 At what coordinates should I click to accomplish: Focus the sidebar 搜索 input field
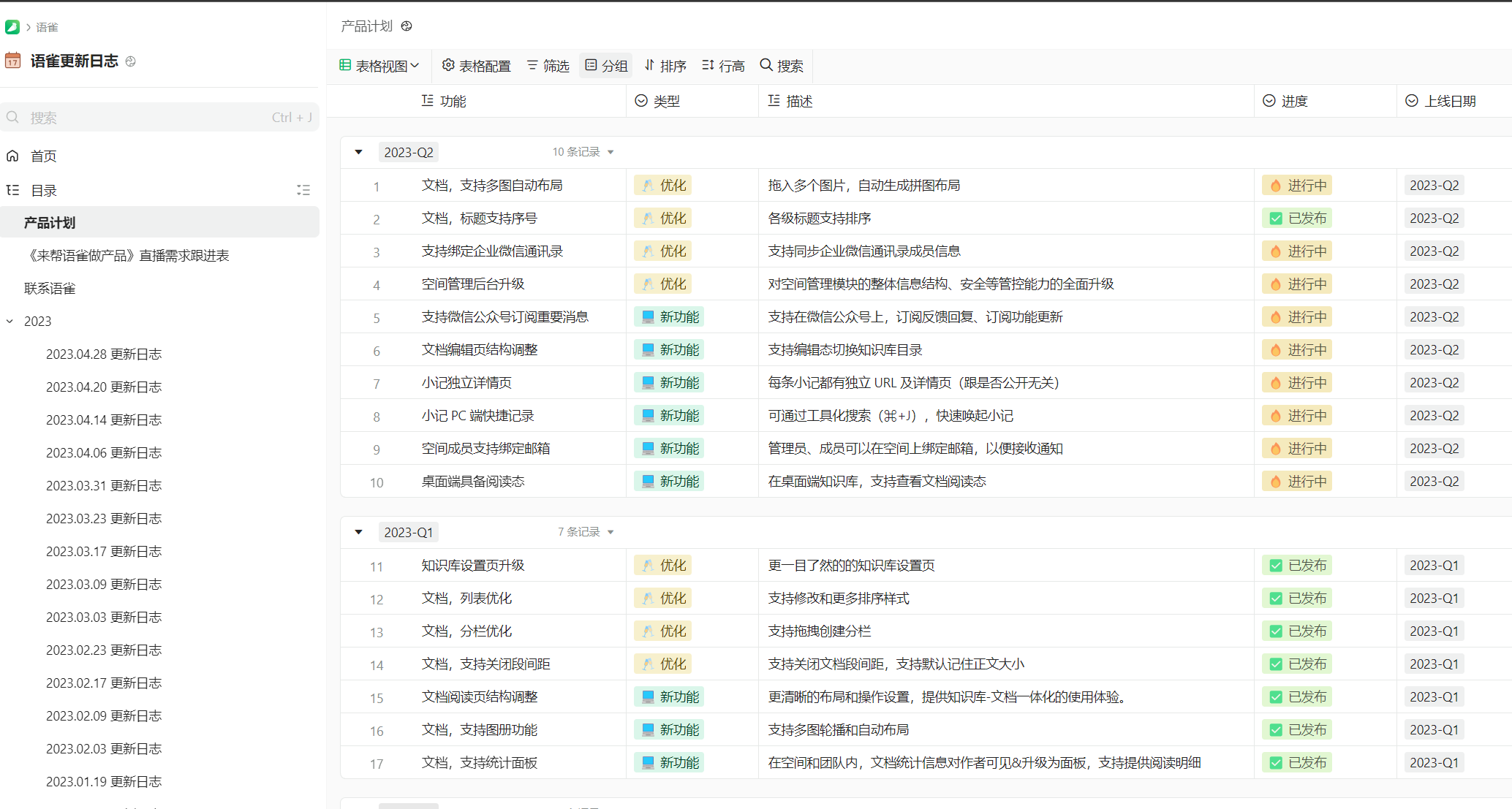pos(159,118)
